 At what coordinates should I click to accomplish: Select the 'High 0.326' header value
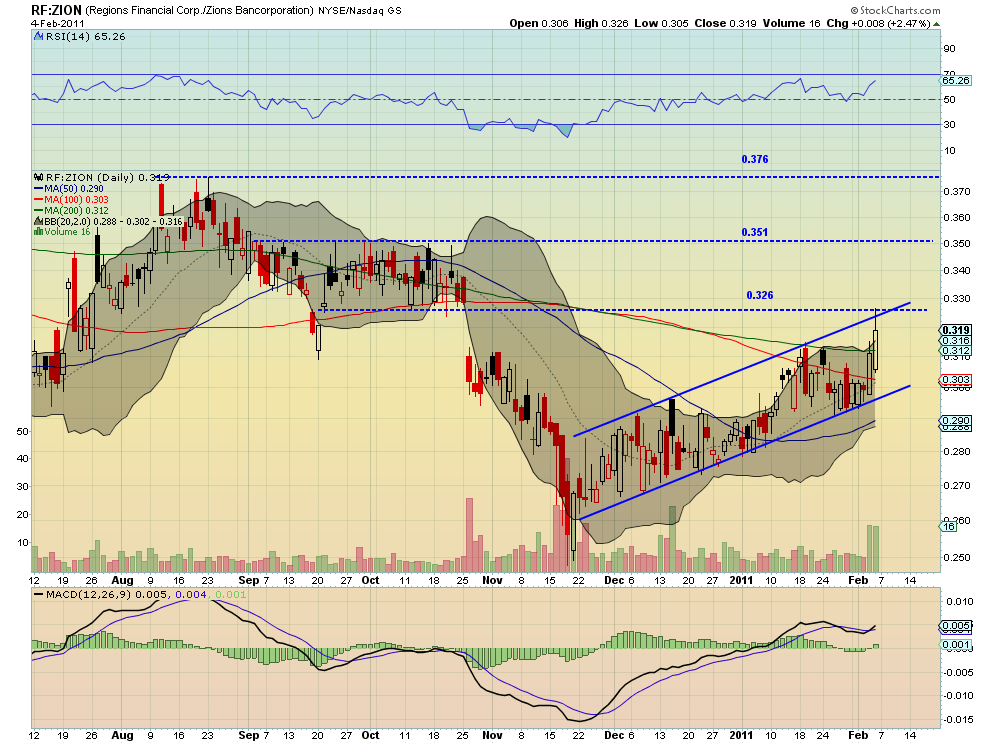[x=601, y=23]
